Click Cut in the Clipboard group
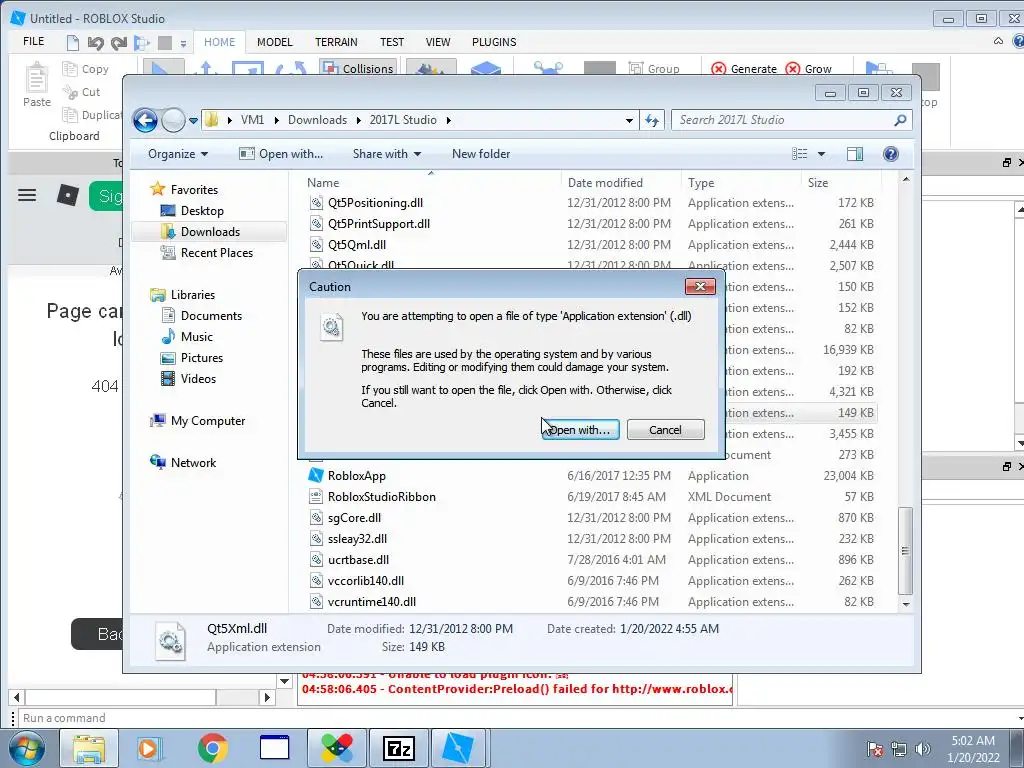This screenshot has width=1024, height=768. (x=82, y=92)
